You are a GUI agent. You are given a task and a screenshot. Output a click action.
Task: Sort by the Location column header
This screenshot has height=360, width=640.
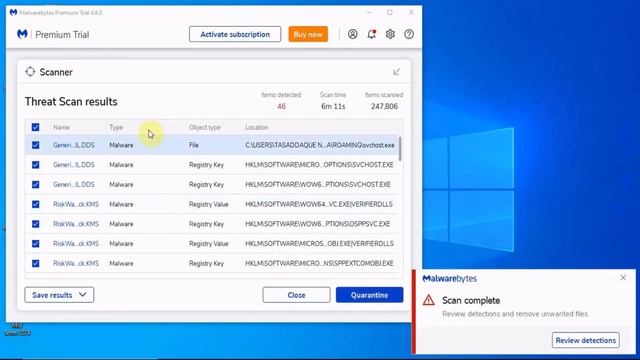tap(257, 127)
